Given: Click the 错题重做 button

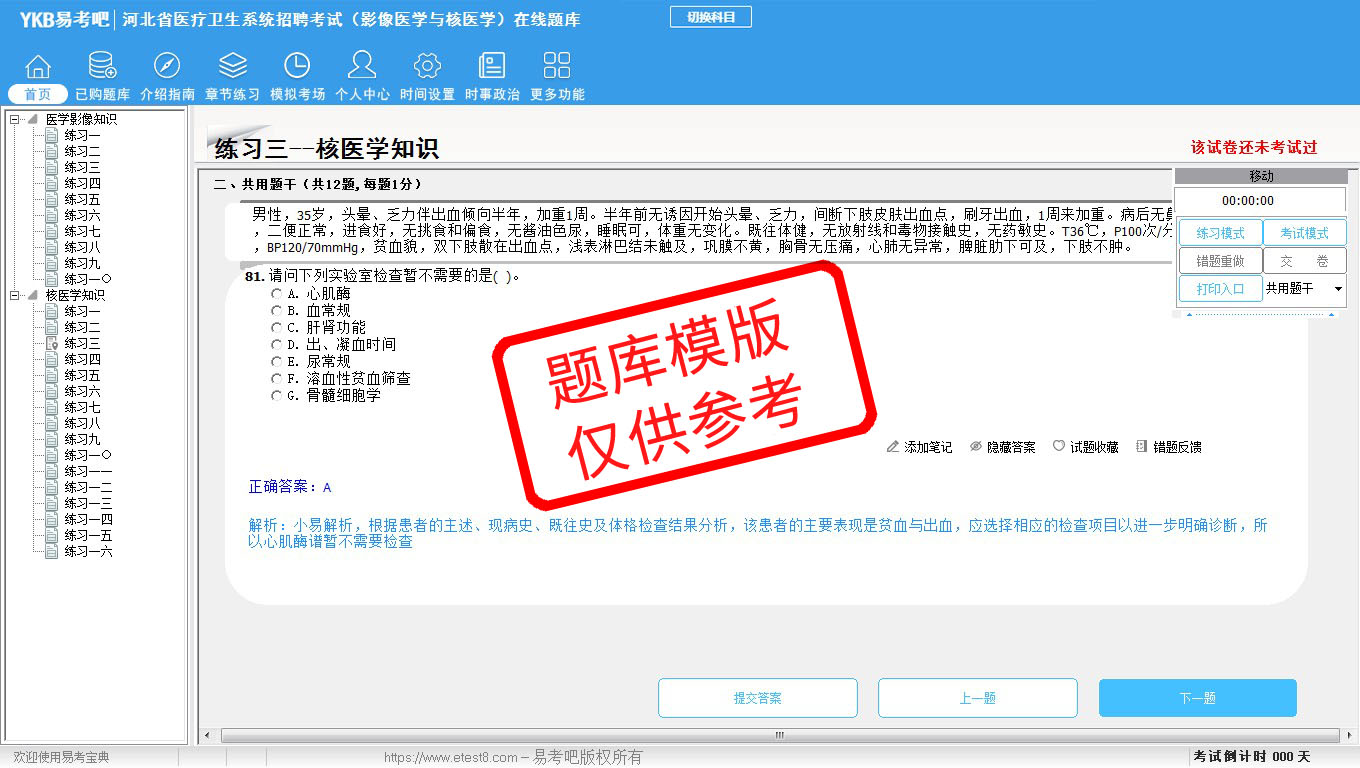Looking at the screenshot, I should tap(1221, 261).
